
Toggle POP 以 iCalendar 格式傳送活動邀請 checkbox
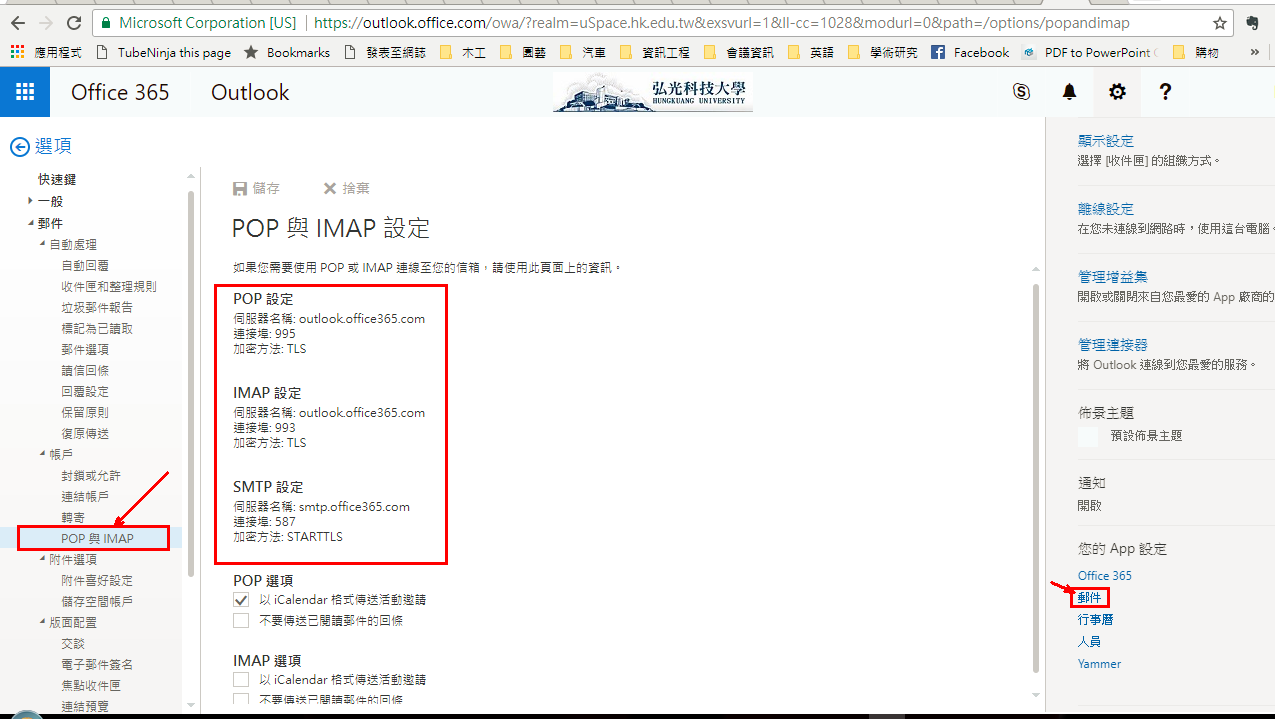coord(241,600)
